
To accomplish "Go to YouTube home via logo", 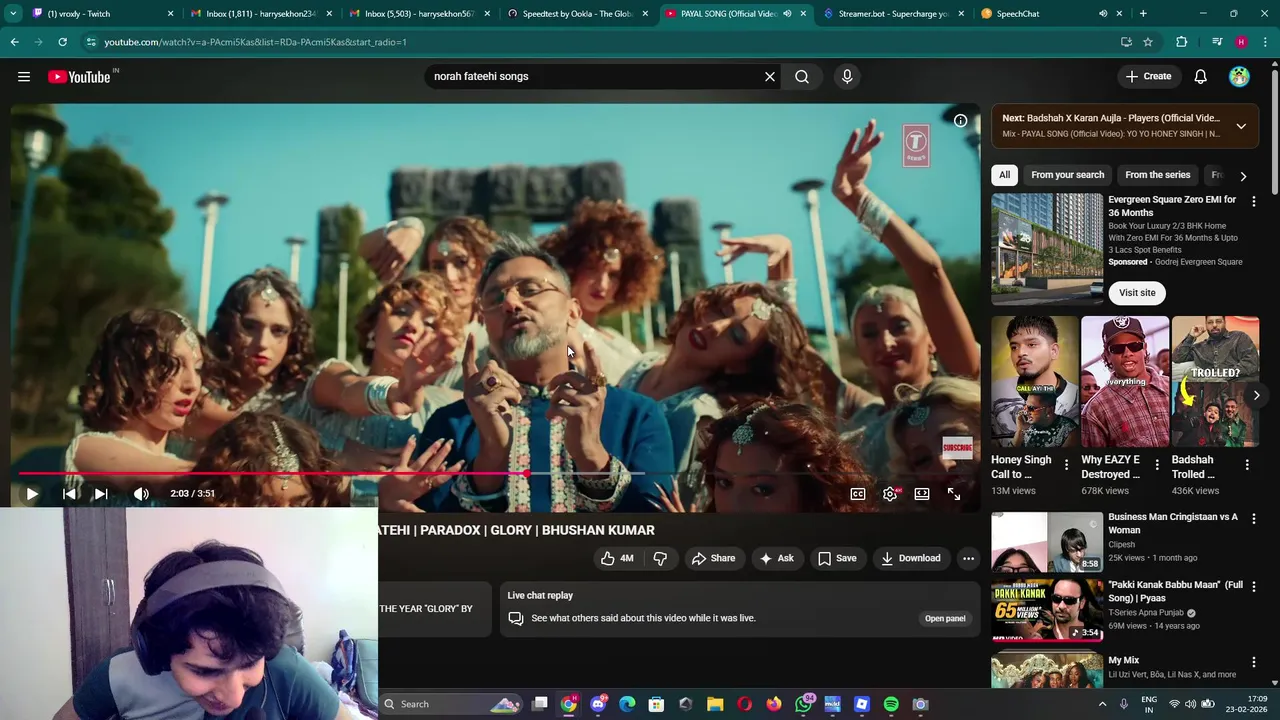I will pyautogui.click(x=79, y=77).
